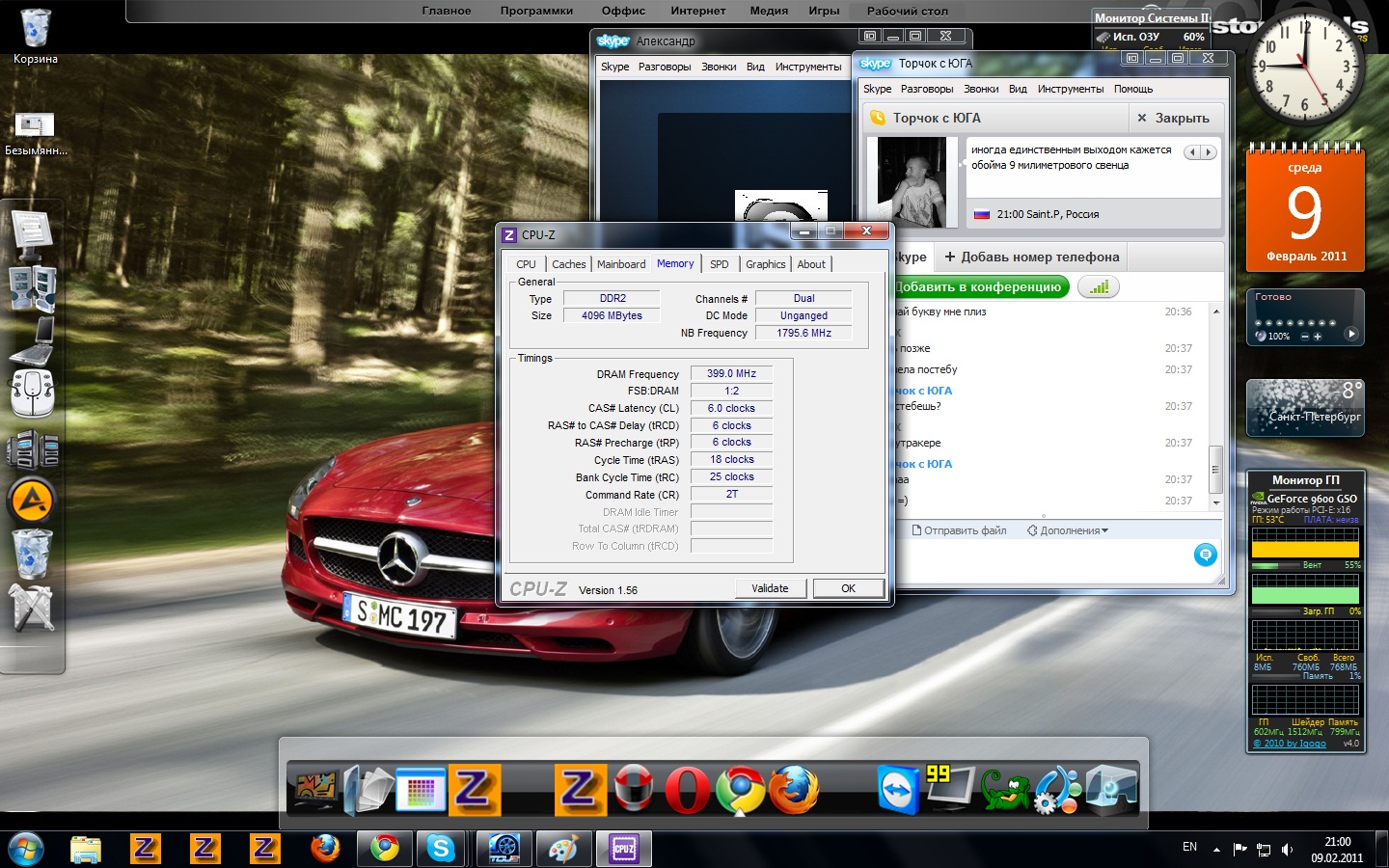Click the next arrow on the mood message
1389x868 pixels.
[x=1208, y=152]
